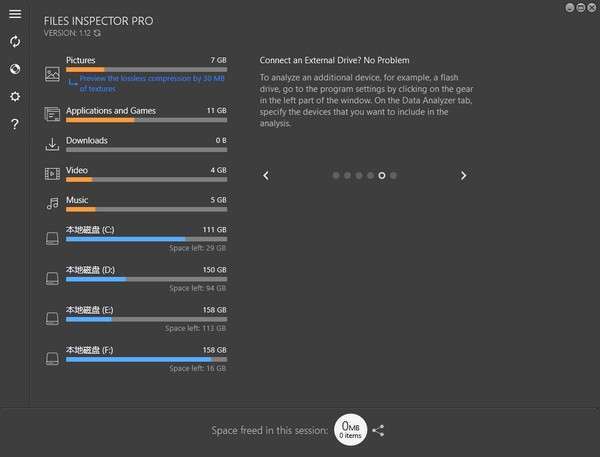Click the share icon beside space freed
The width and height of the screenshot is (600, 457).
pyautogui.click(x=378, y=430)
